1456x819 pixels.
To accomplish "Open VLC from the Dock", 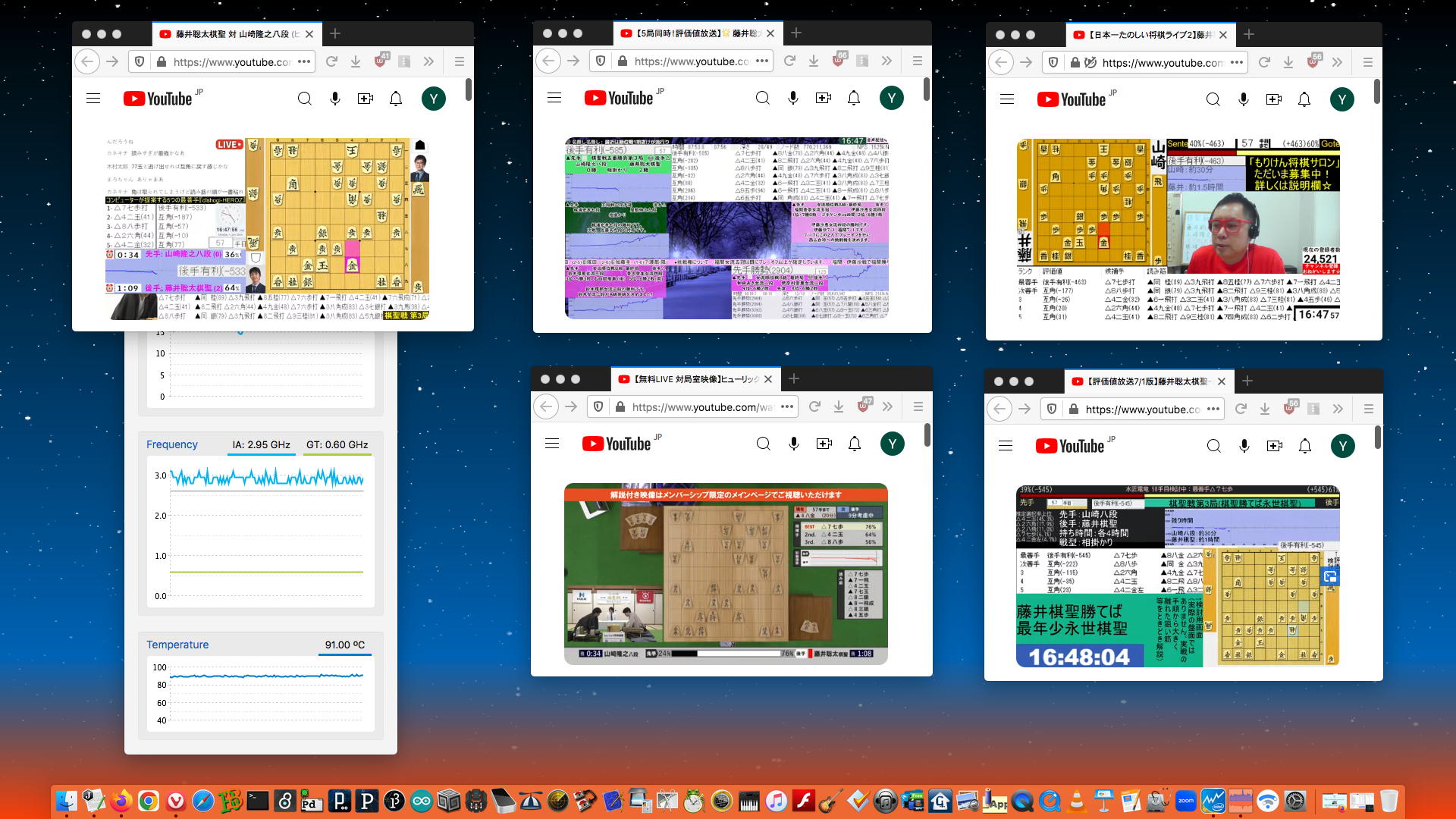I will tap(1076, 801).
